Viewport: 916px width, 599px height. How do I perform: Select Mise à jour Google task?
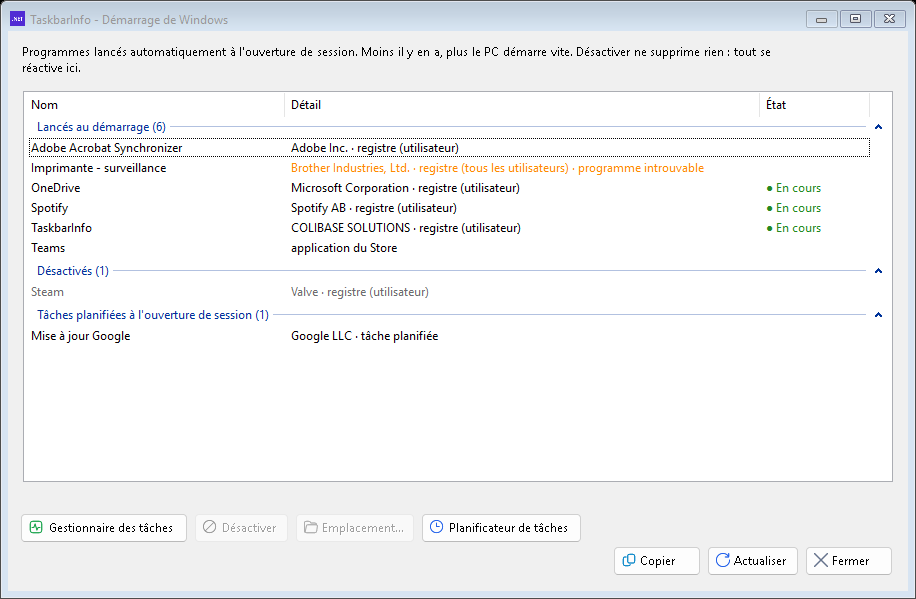click(x=449, y=336)
